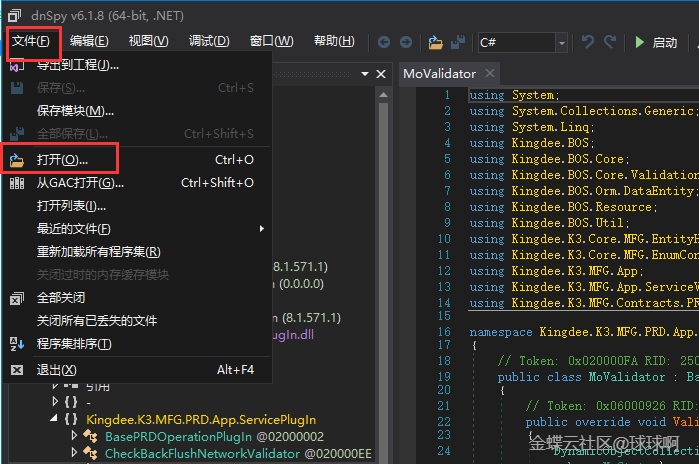Click MoValidator class name on line 19
Image resolution: width=699 pixels, height=464 pixels.
click(x=626, y=377)
